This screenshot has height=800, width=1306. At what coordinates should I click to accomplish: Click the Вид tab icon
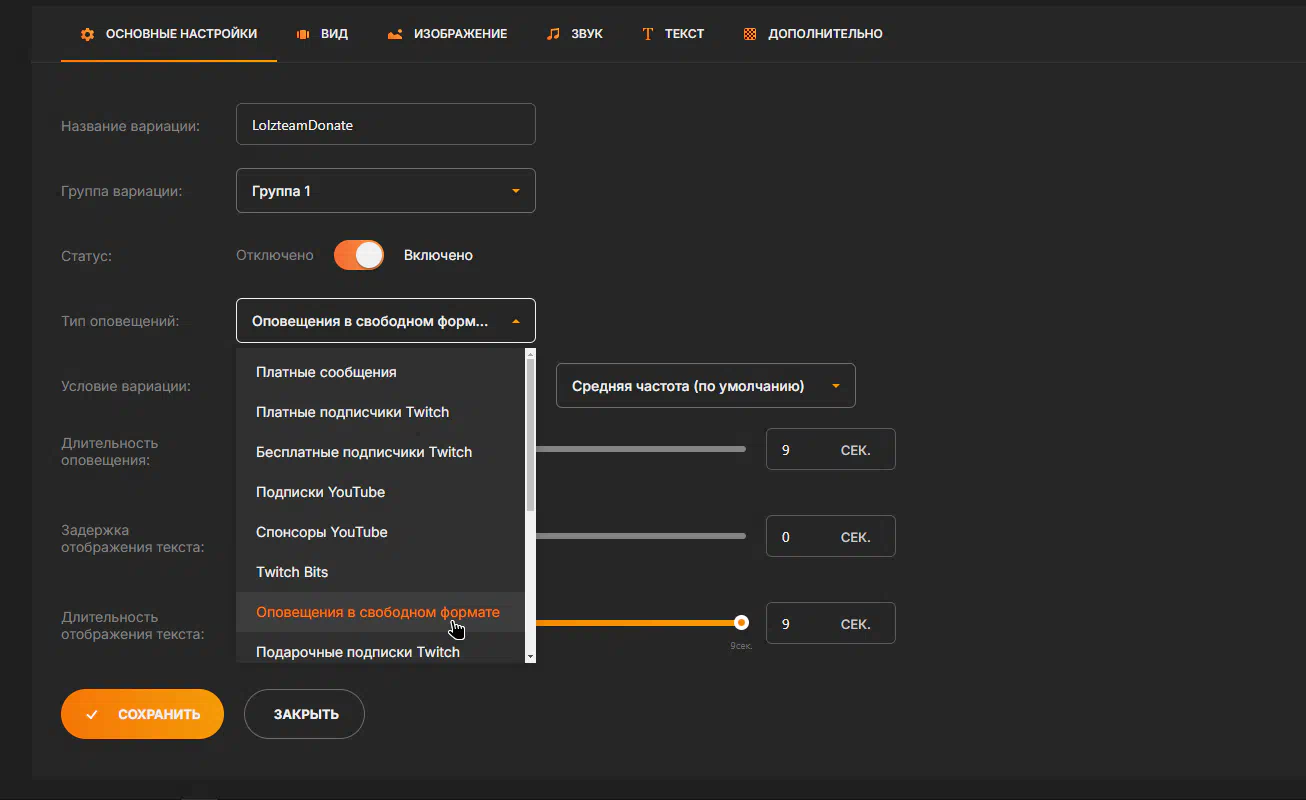coord(302,34)
